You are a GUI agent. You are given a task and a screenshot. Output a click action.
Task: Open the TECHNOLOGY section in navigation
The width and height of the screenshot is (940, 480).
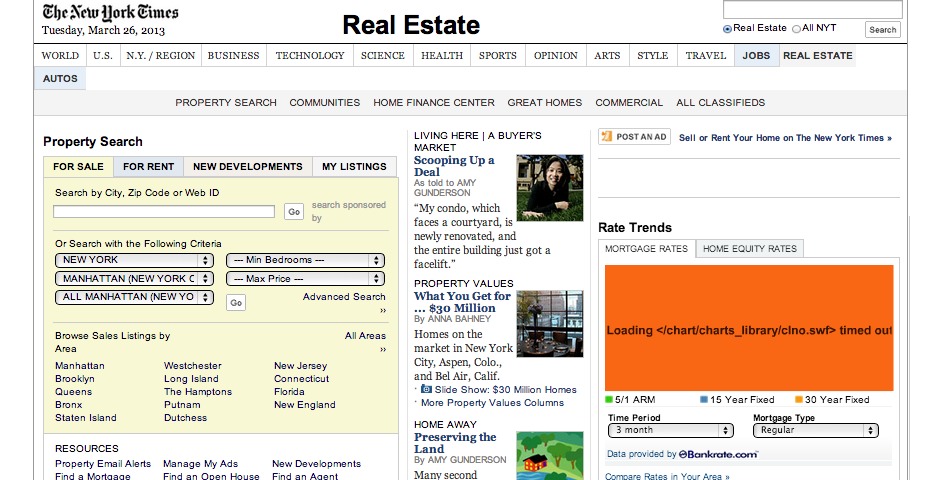[x=310, y=56]
